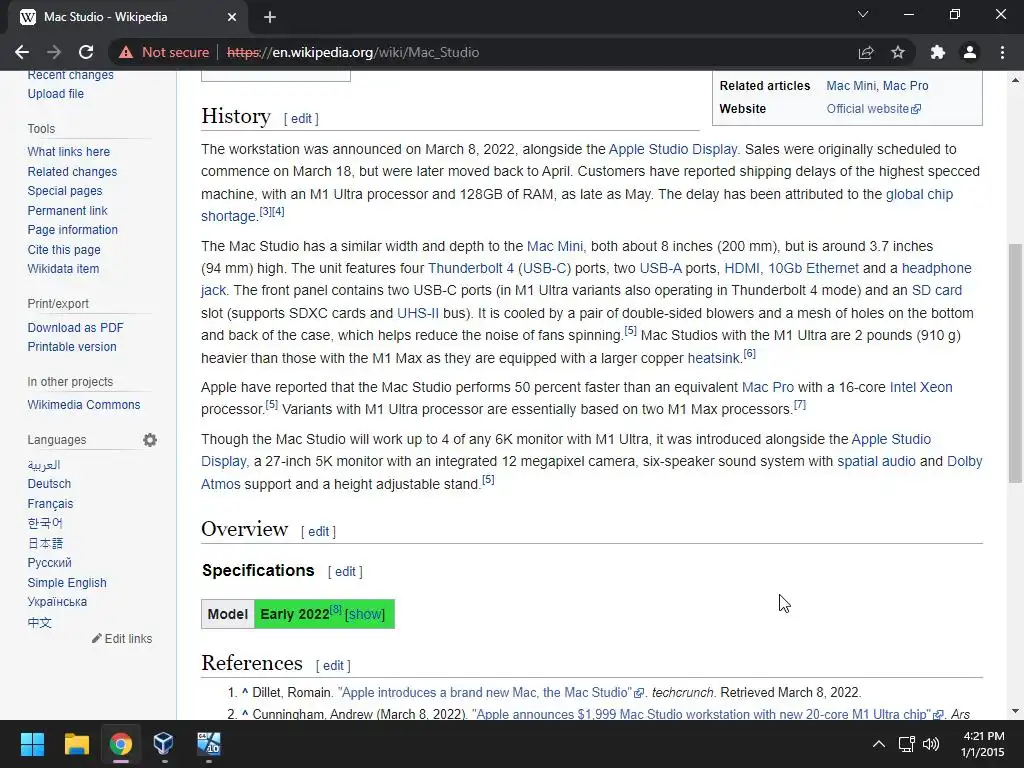Open Related changes in sidebar
Viewport: 1024px width, 768px height.
coord(72,172)
